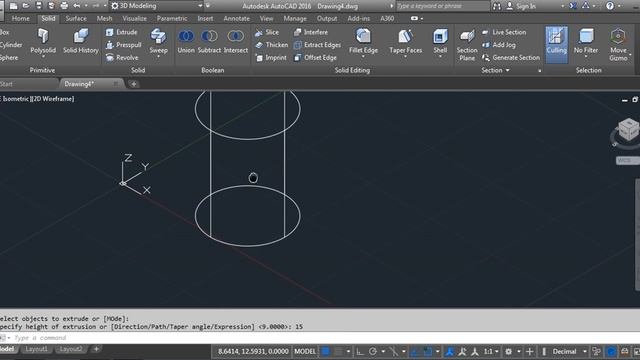
Task: Choose the Extrude command
Action: coord(122,32)
